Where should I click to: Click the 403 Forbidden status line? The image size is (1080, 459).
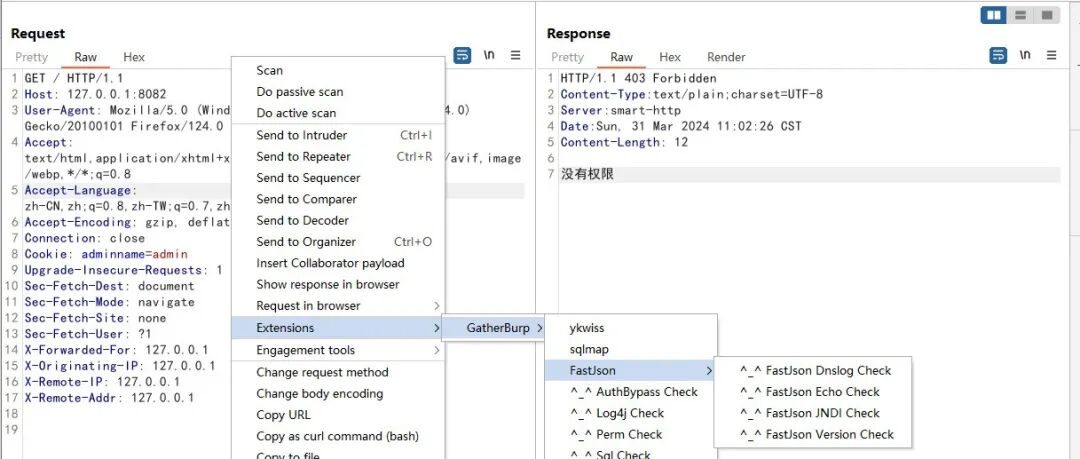[638, 79]
